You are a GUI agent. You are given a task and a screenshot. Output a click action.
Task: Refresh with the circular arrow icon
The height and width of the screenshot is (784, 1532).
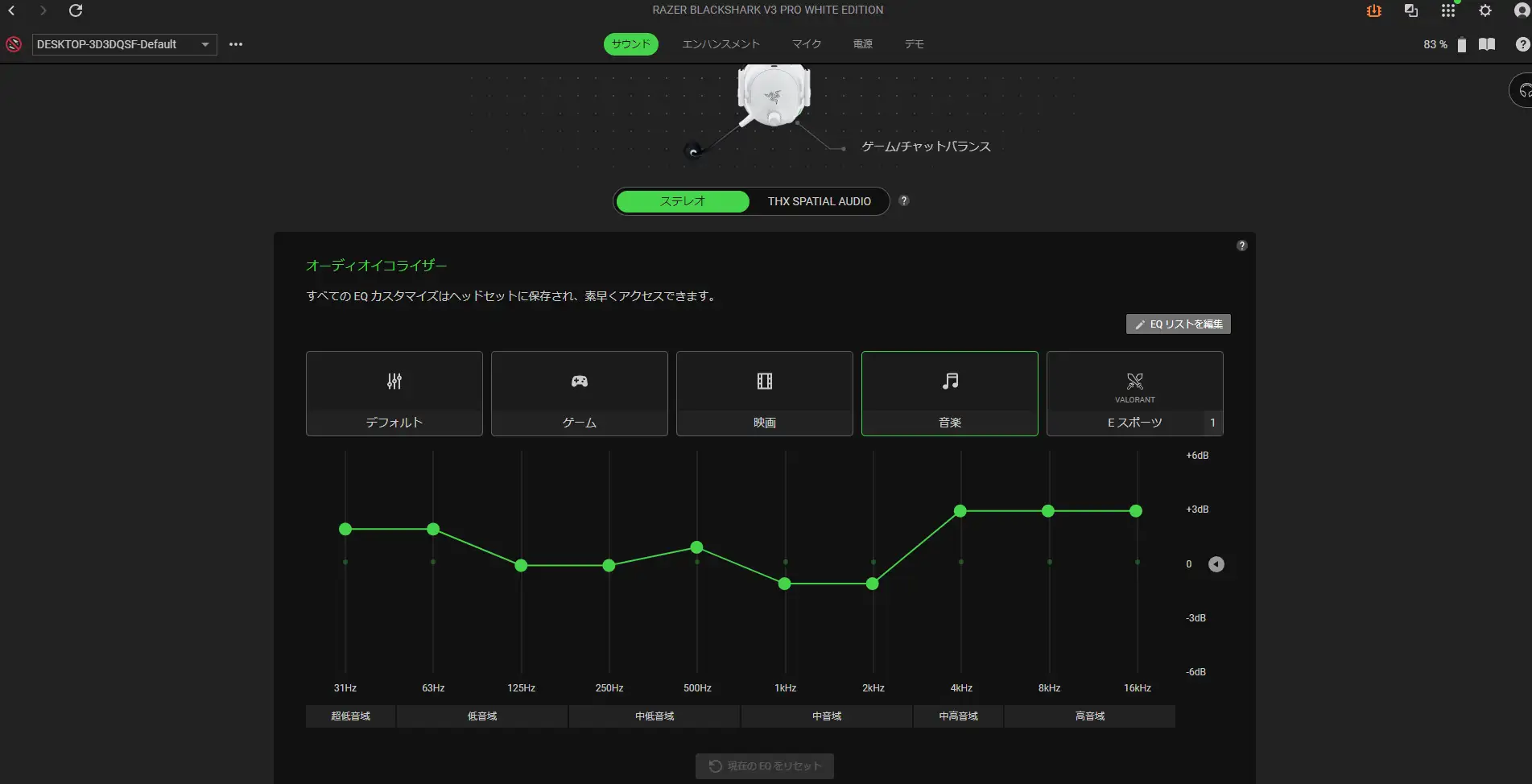click(76, 10)
